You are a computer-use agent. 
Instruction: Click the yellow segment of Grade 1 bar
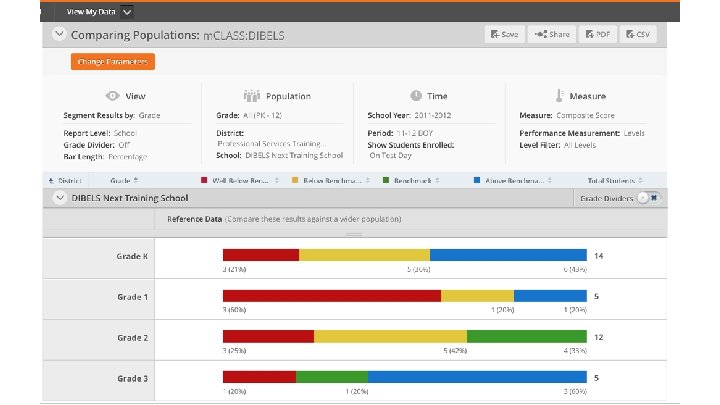(478, 296)
